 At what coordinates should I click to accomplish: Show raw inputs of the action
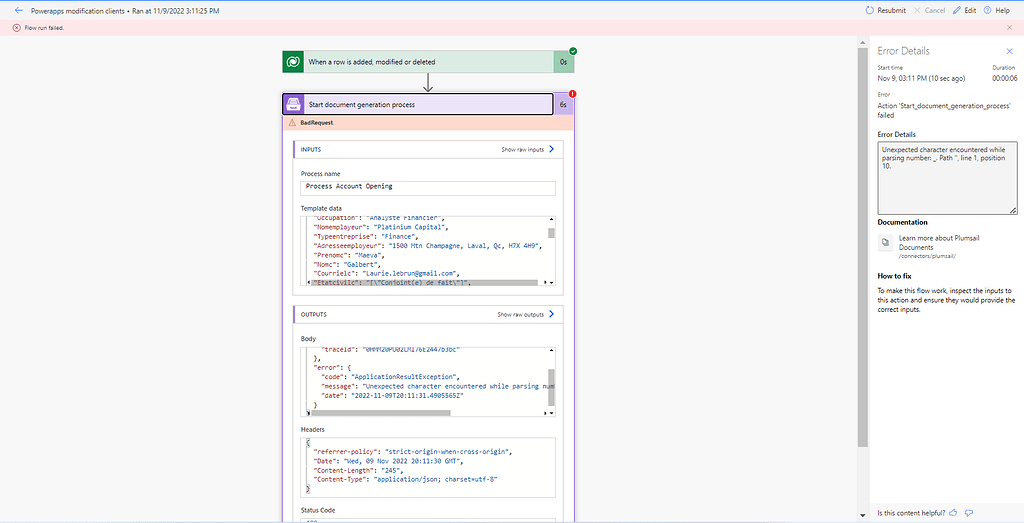pos(528,149)
